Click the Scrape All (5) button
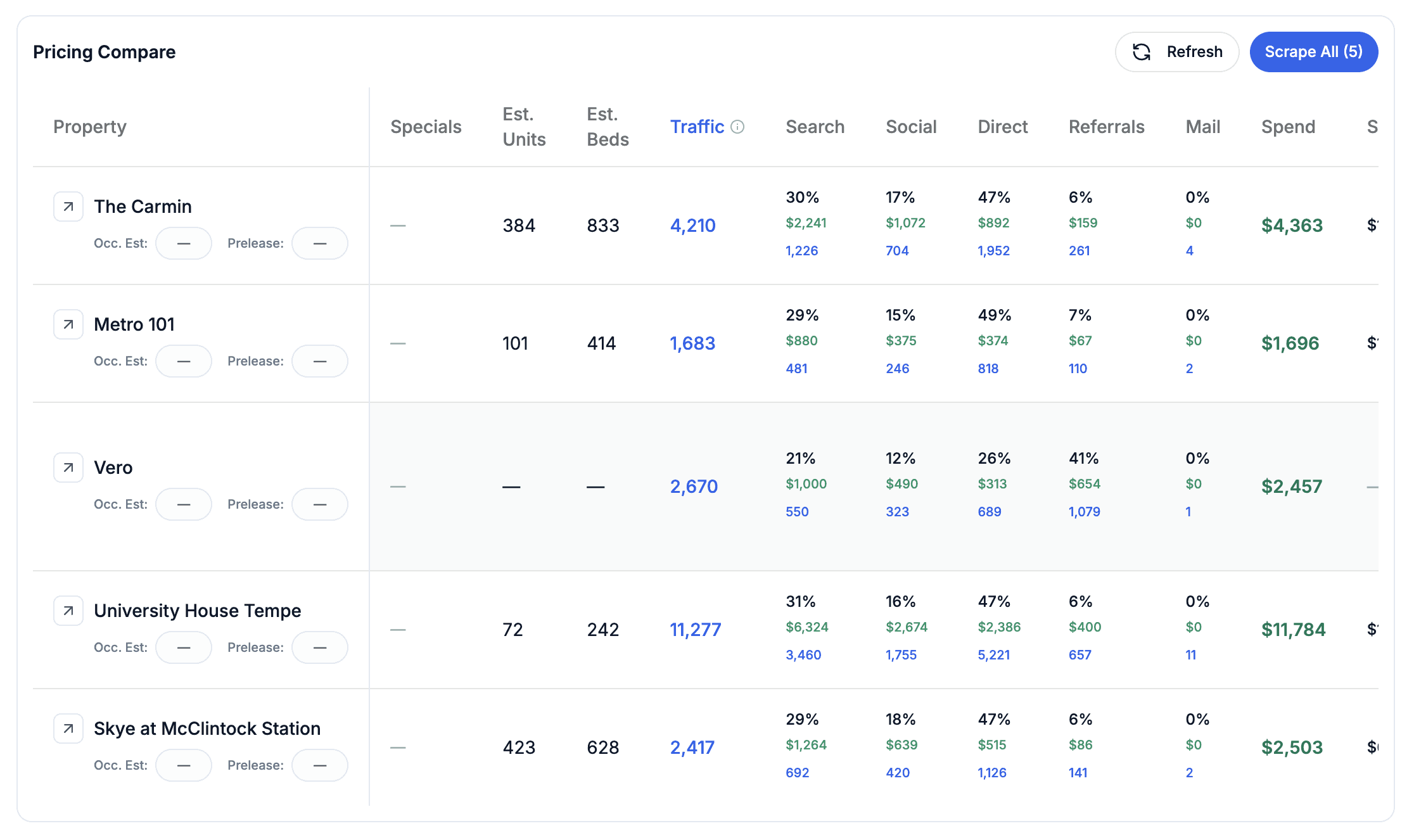1414x840 pixels. tap(1313, 52)
